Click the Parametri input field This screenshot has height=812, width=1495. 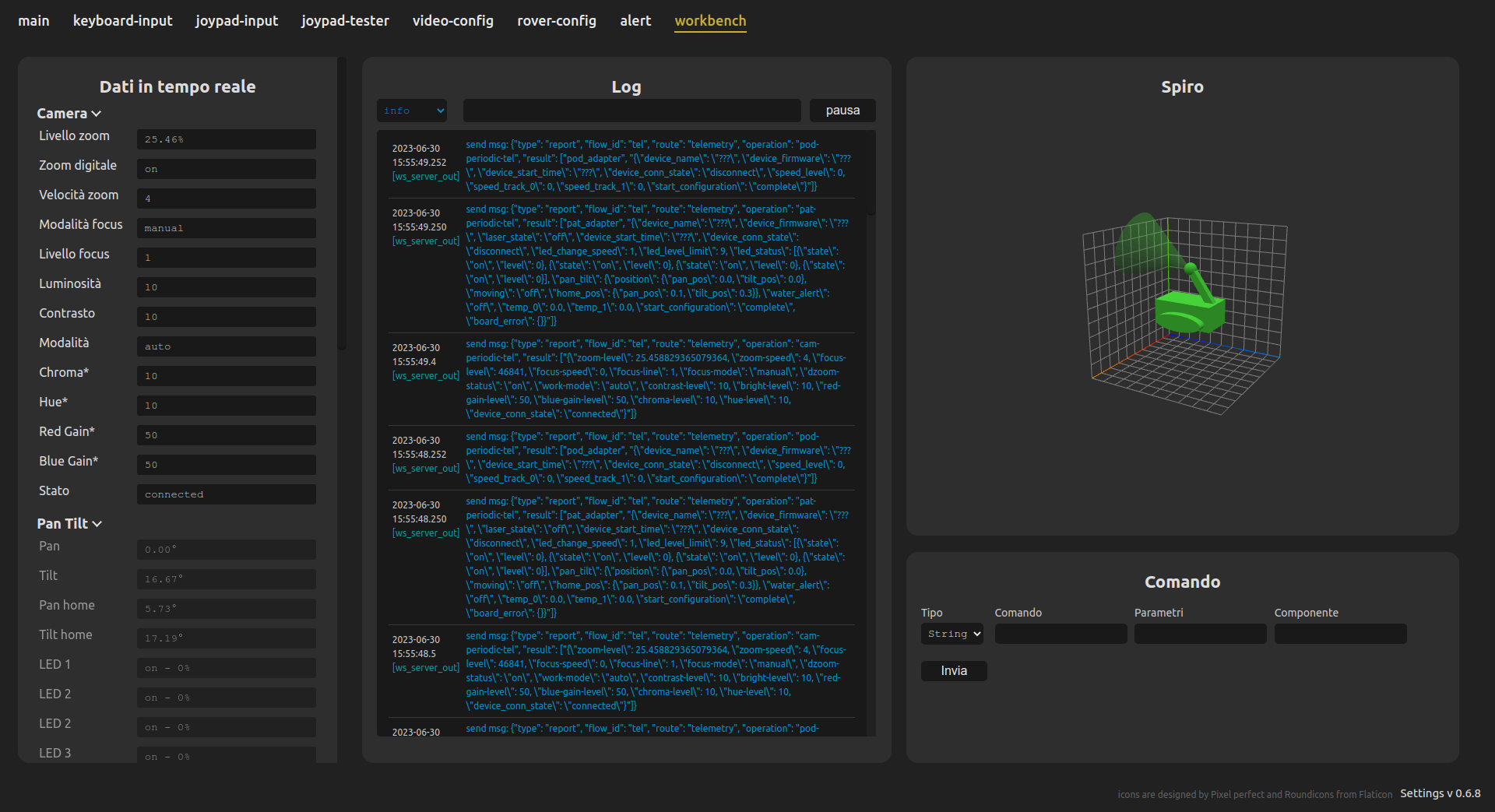1200,634
